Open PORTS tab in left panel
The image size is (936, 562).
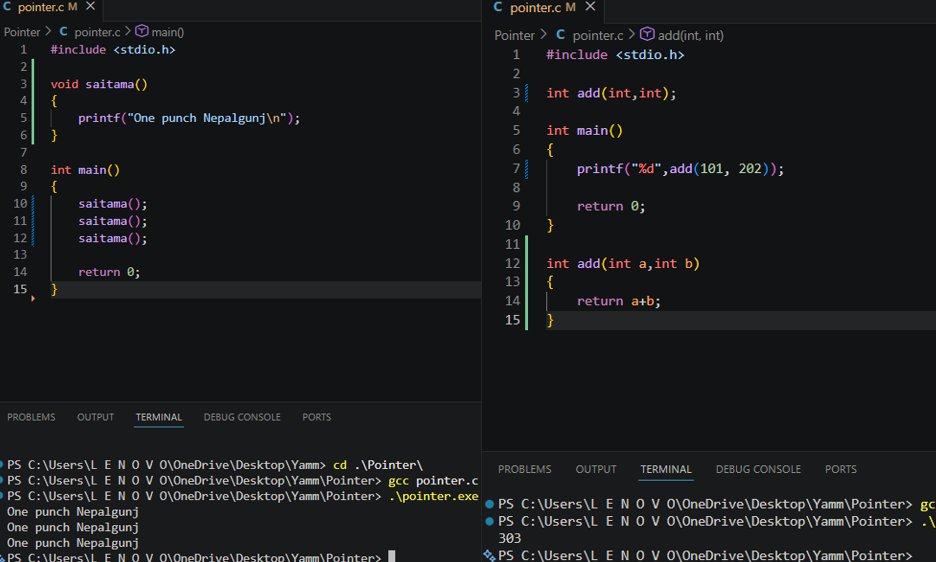tap(316, 417)
